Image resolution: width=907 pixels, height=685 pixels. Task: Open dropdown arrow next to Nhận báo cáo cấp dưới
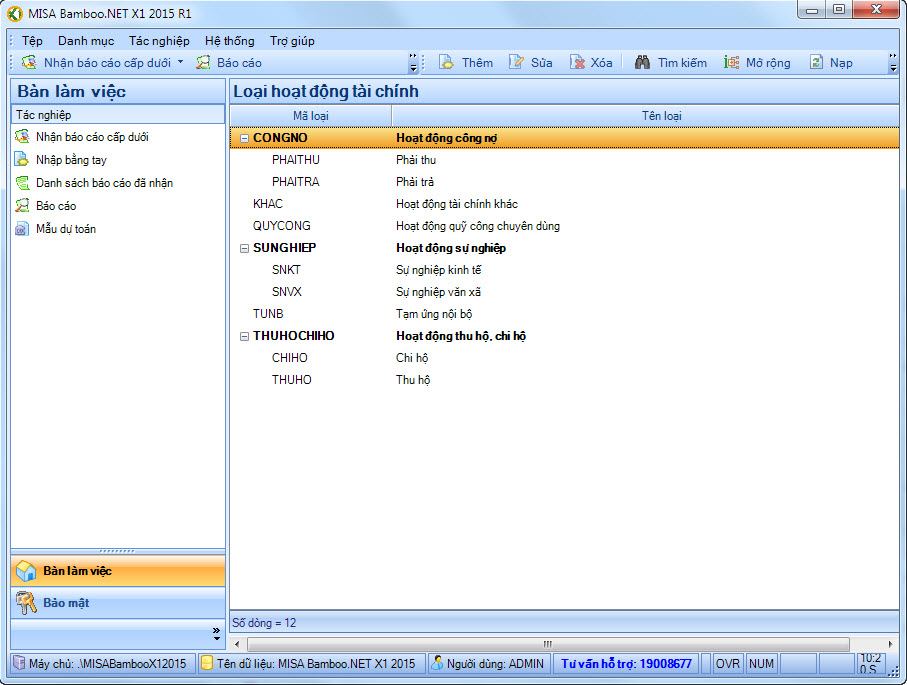tap(180, 62)
